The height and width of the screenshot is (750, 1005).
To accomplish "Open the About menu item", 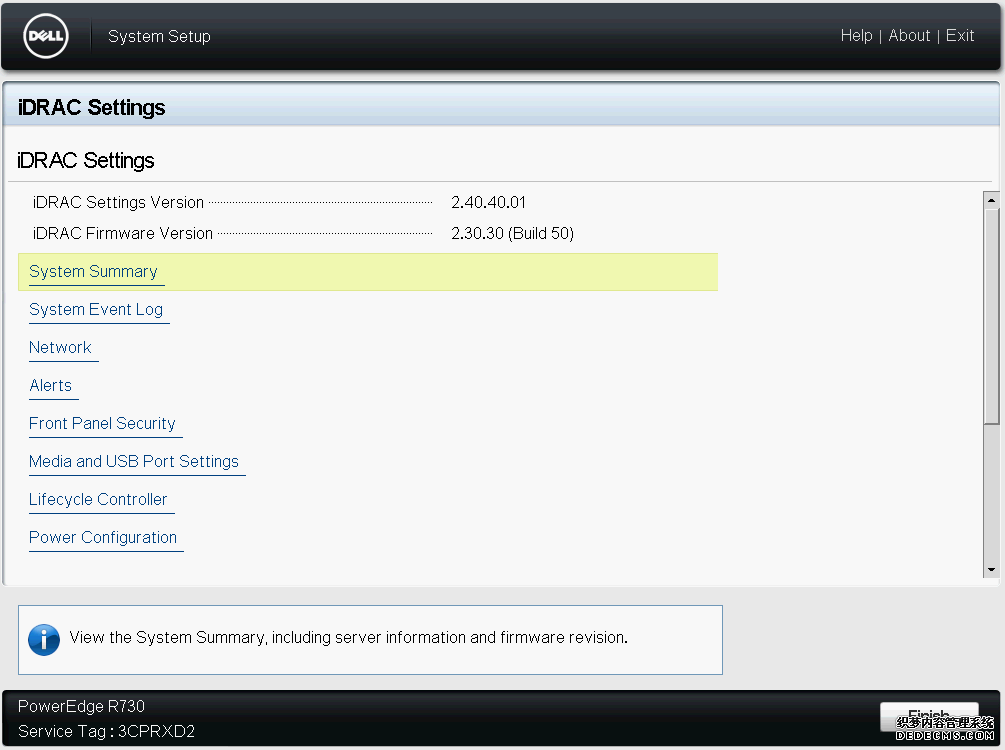I will click(x=909, y=36).
